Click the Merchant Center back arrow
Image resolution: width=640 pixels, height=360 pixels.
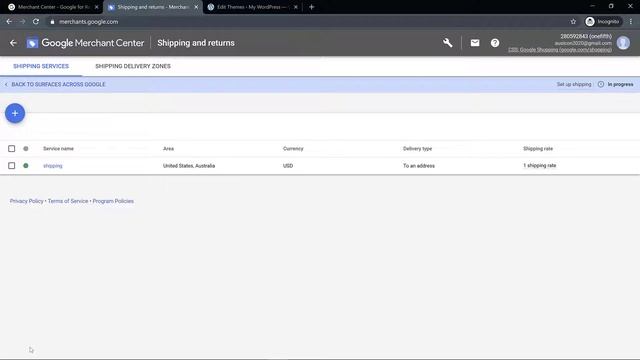(13, 43)
